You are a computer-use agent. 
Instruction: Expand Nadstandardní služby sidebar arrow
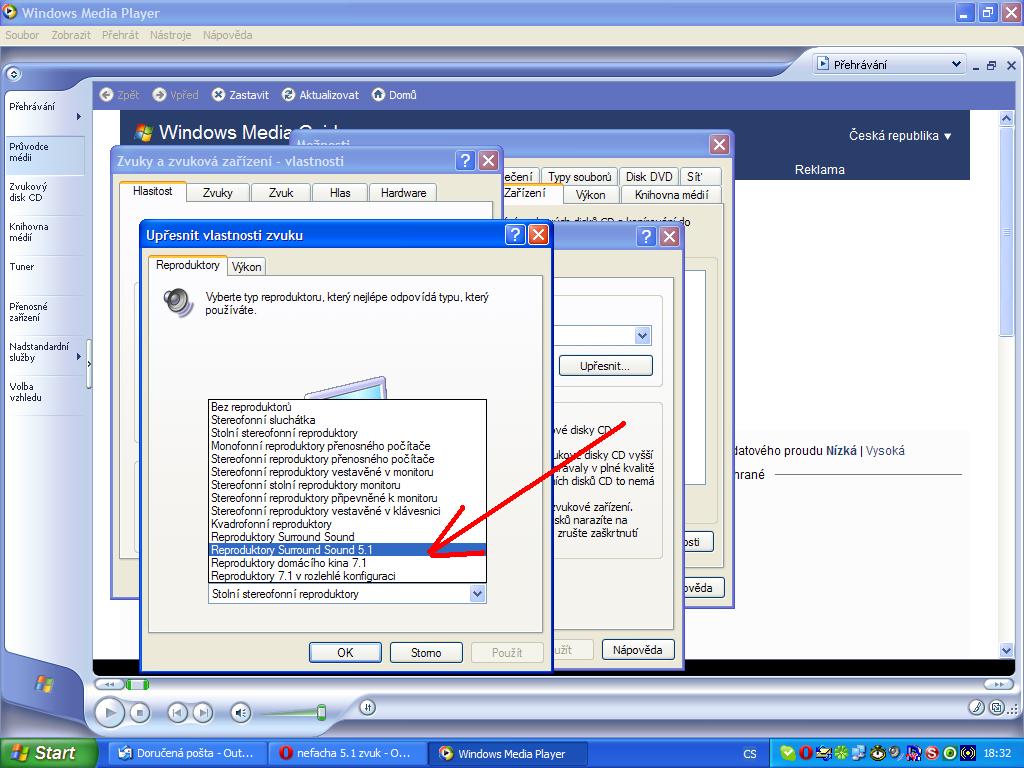pos(79,357)
